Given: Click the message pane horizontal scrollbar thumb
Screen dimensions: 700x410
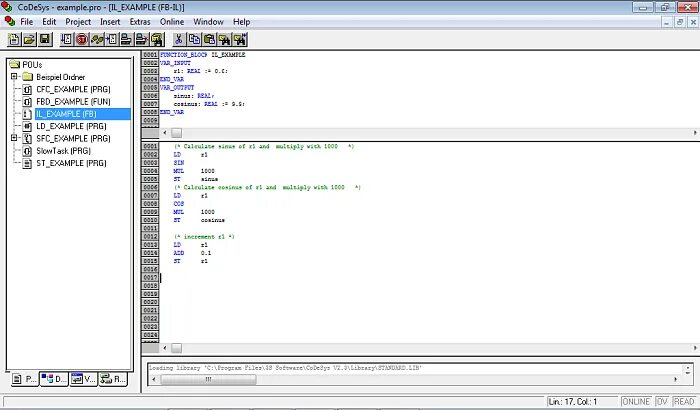Looking at the screenshot, I should pyautogui.click(x=208, y=380).
